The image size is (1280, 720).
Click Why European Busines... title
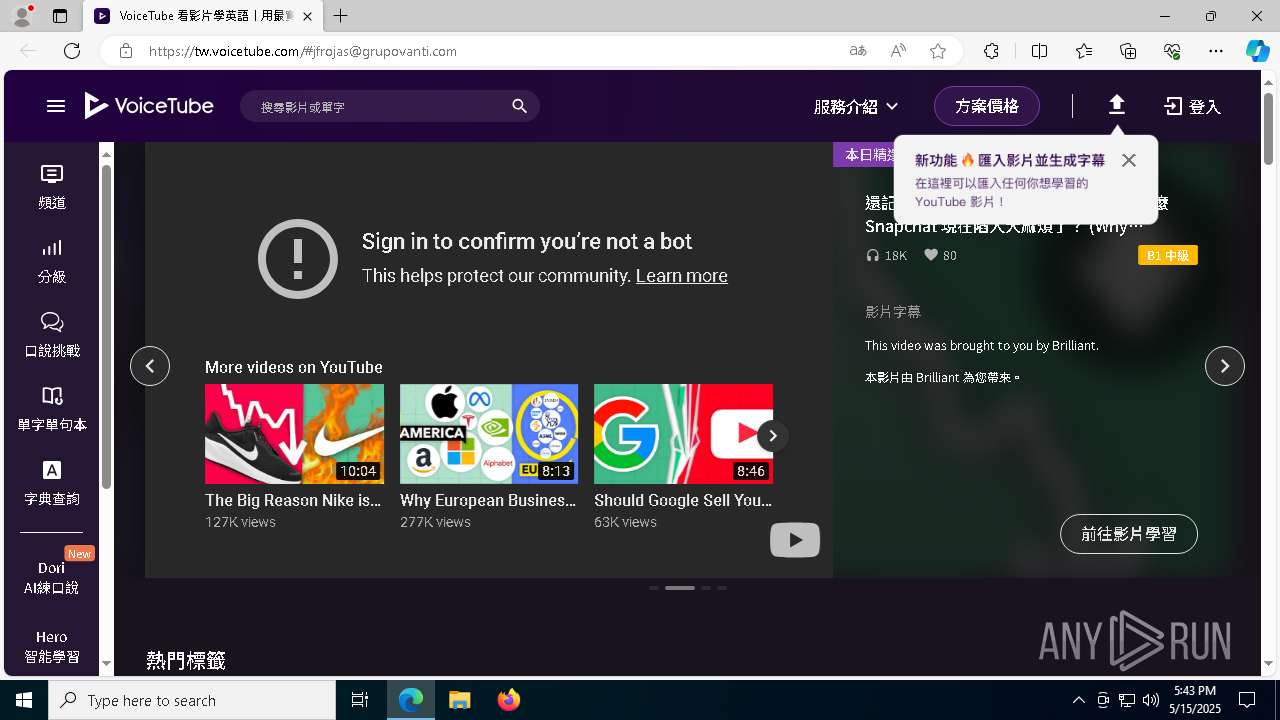point(488,500)
